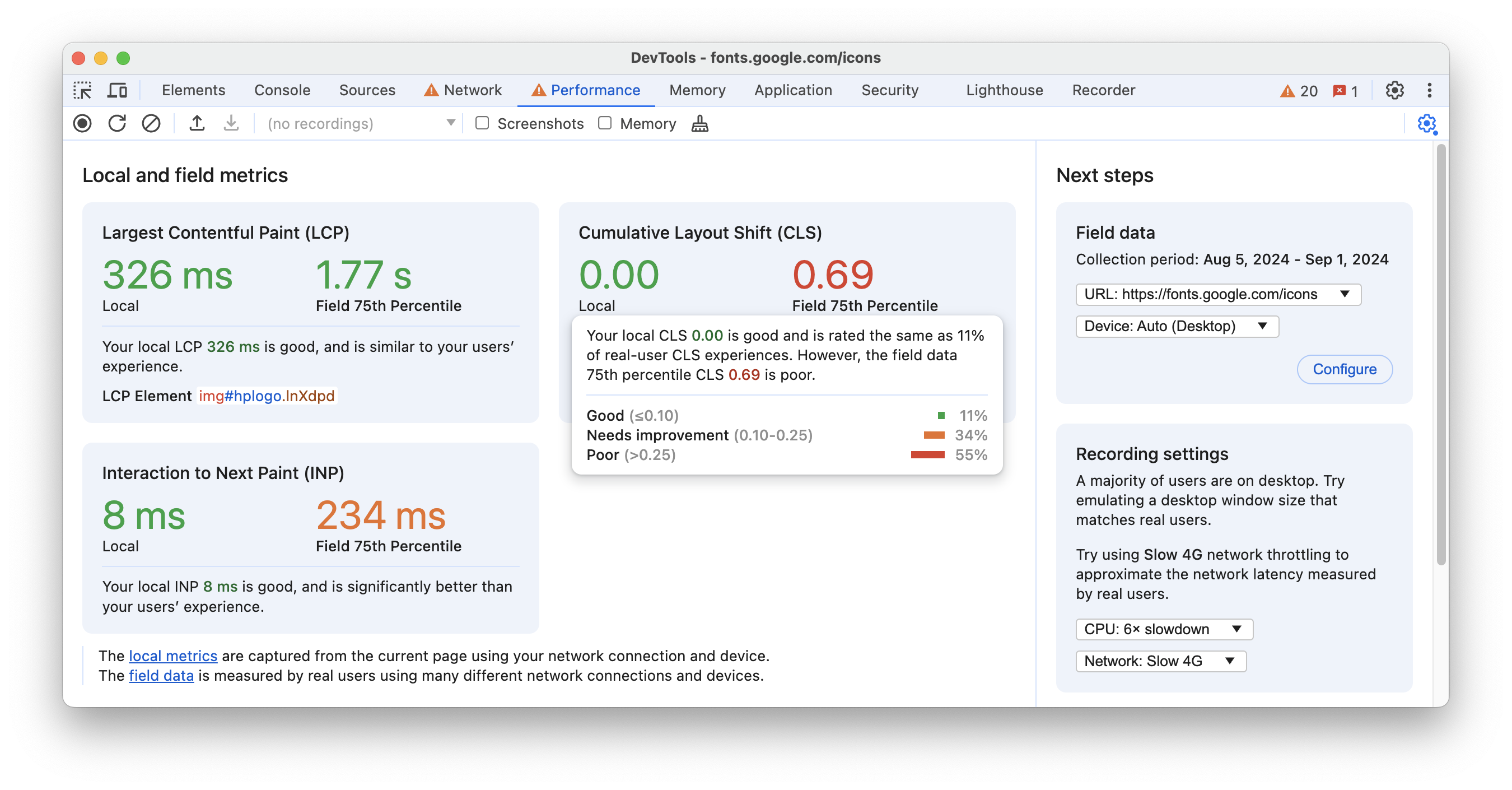Click the reload and profile page icon
Screen dimensions: 1512x790
tap(117, 124)
